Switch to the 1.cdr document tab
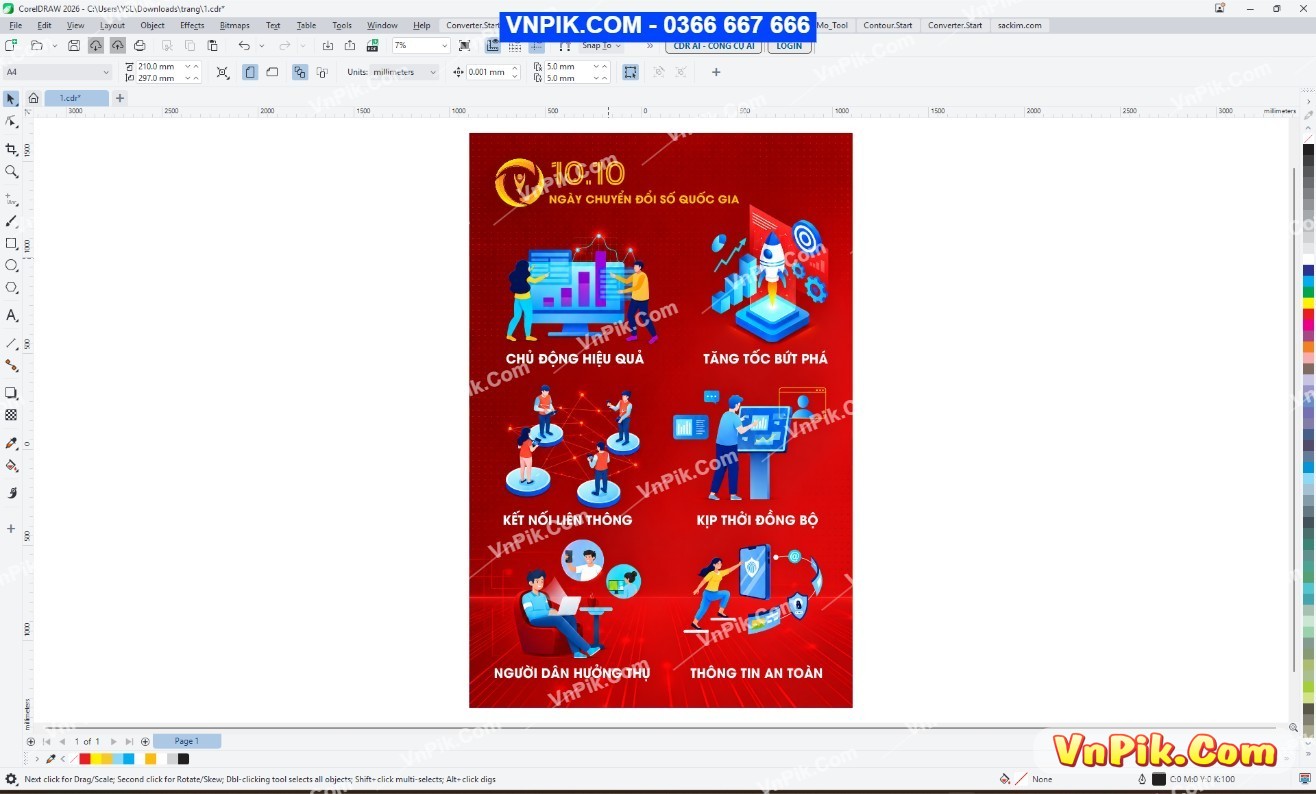Viewport: 1316px width, 794px height. (76, 98)
